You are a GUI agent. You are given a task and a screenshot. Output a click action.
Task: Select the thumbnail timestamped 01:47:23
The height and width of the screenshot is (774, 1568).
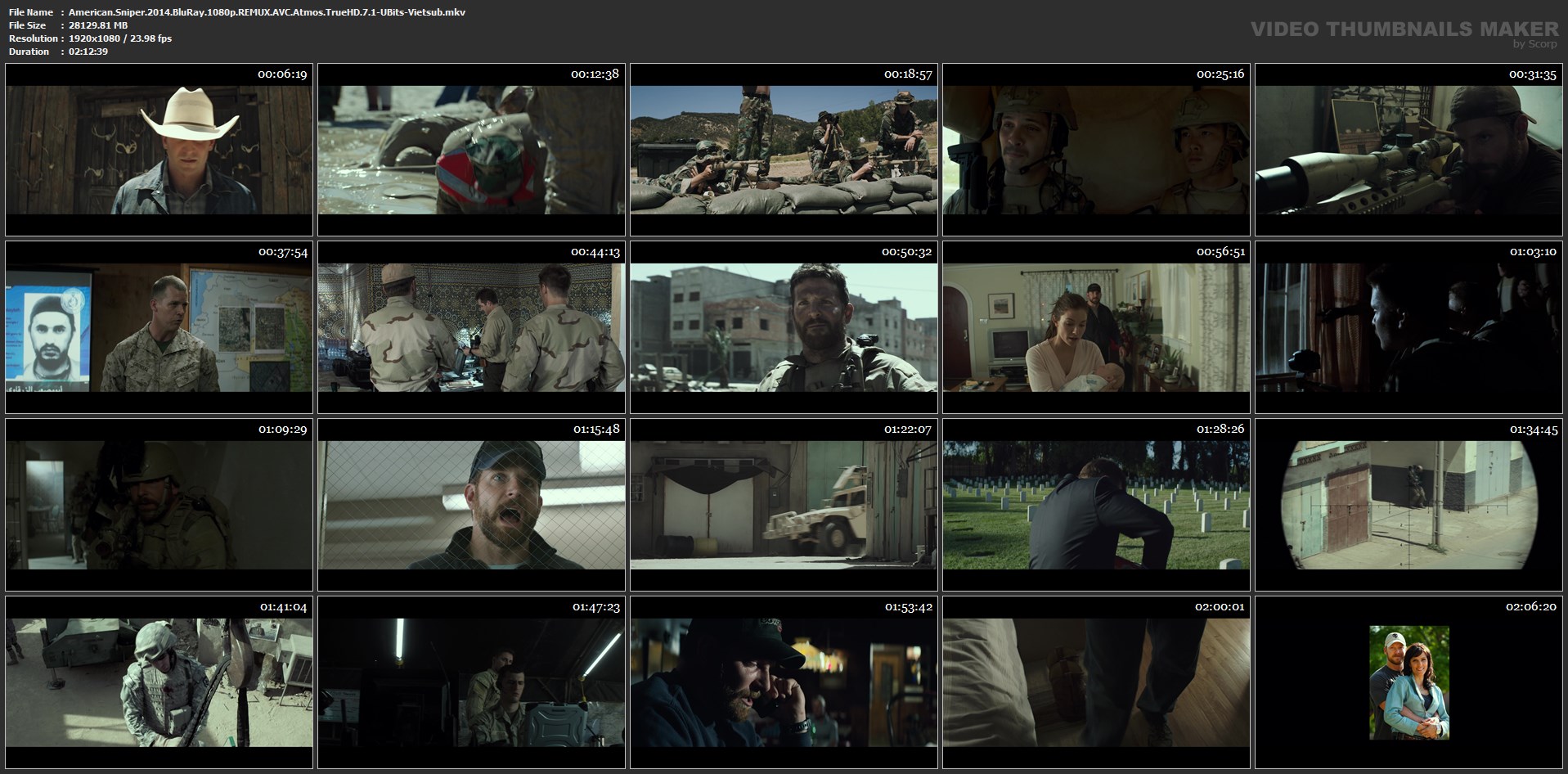(x=471, y=682)
